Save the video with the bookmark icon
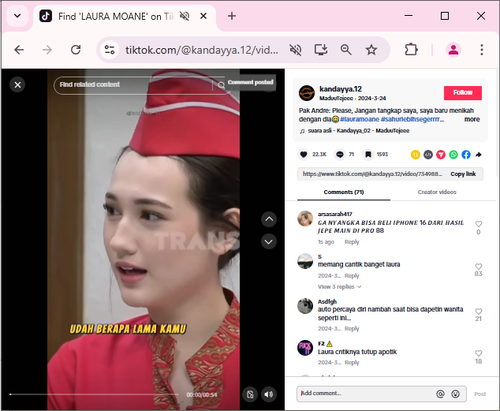 tap(368, 154)
